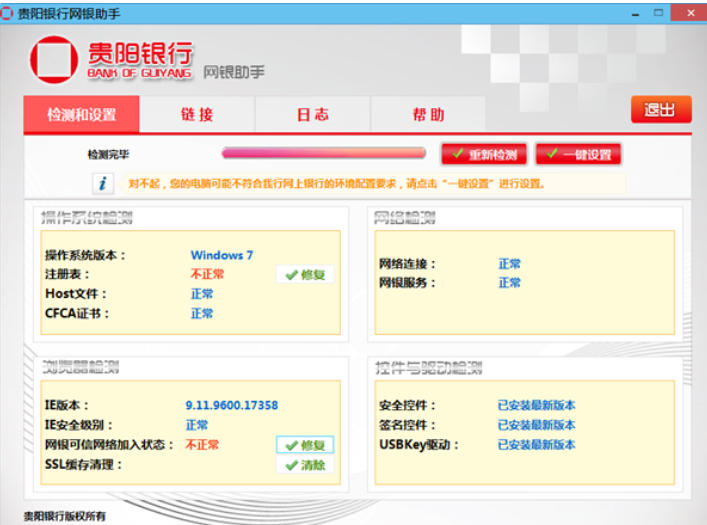Click the 浏览器检测 section heading
The width and height of the screenshot is (707, 525).
(81, 367)
